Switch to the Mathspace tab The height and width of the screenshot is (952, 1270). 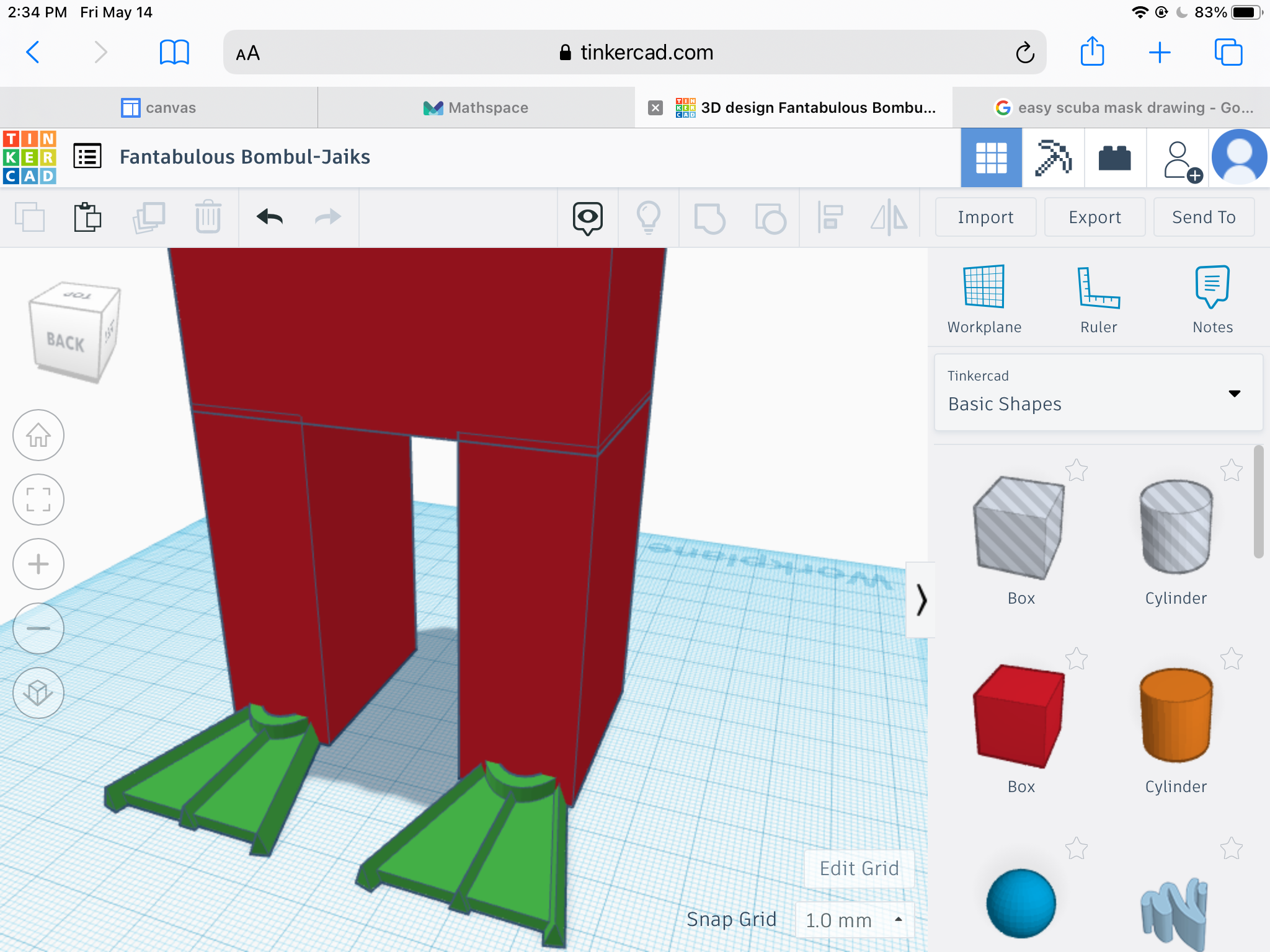(476, 108)
